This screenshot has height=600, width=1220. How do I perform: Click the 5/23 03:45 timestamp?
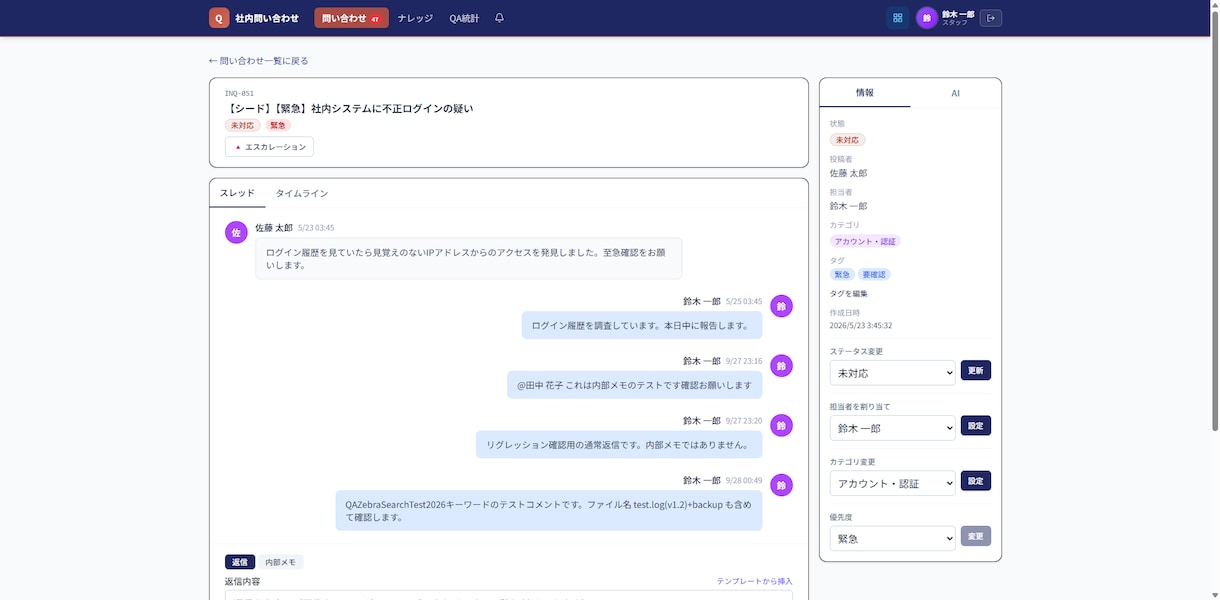[x=316, y=228]
